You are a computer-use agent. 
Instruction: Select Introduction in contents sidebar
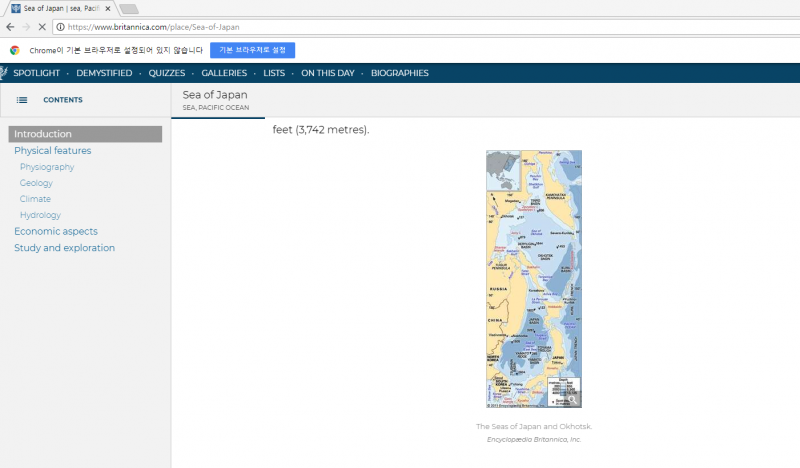click(x=43, y=134)
